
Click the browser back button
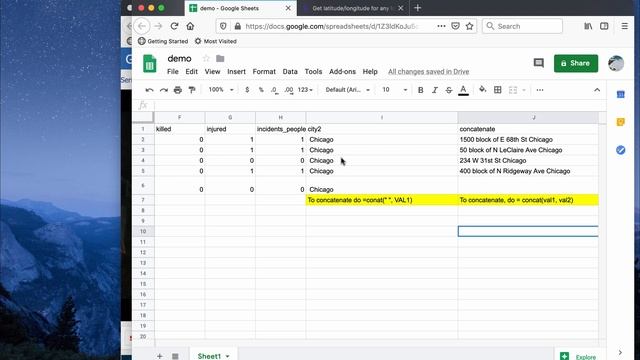(x=142, y=26)
